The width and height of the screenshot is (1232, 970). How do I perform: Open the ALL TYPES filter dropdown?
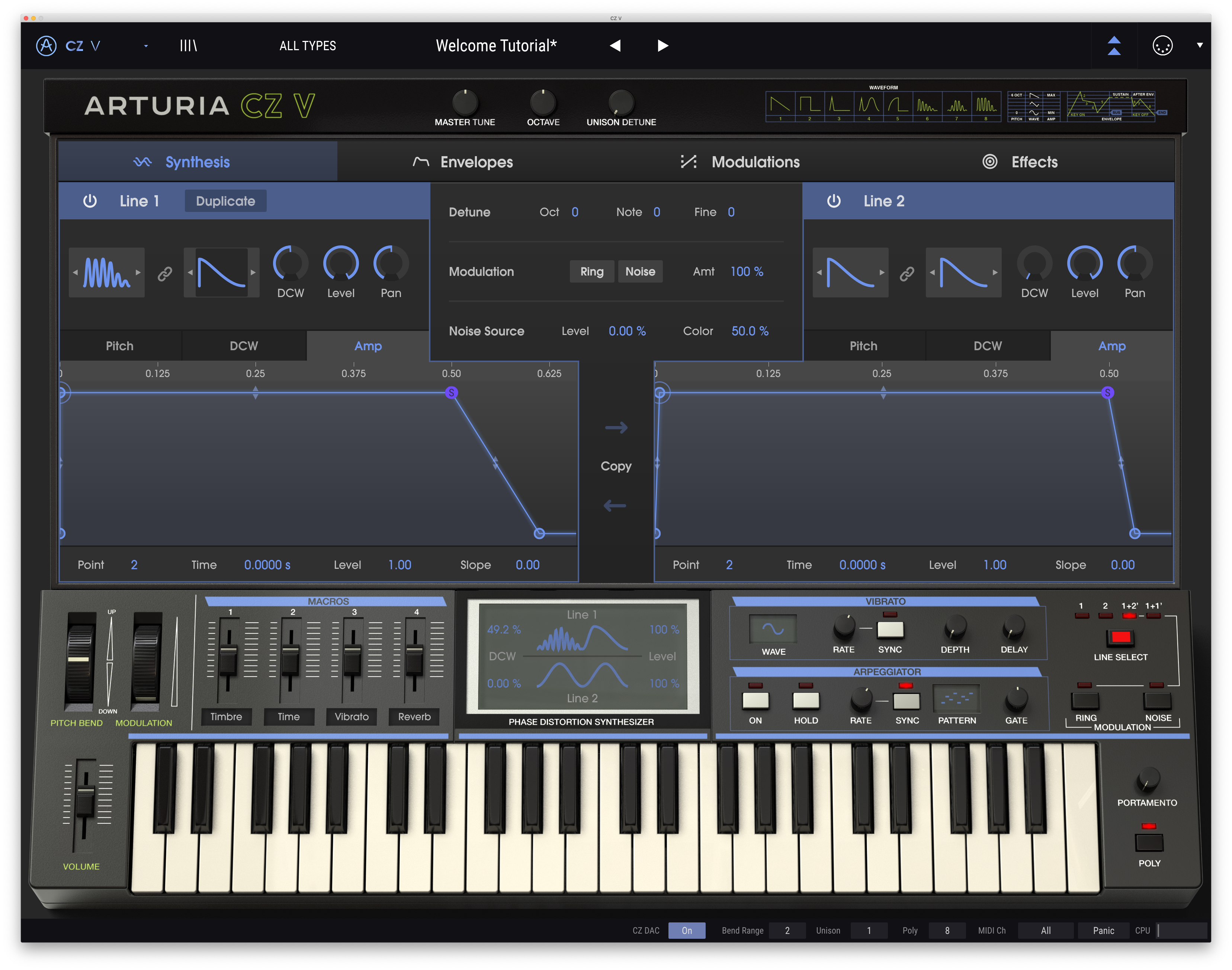pyautogui.click(x=307, y=45)
